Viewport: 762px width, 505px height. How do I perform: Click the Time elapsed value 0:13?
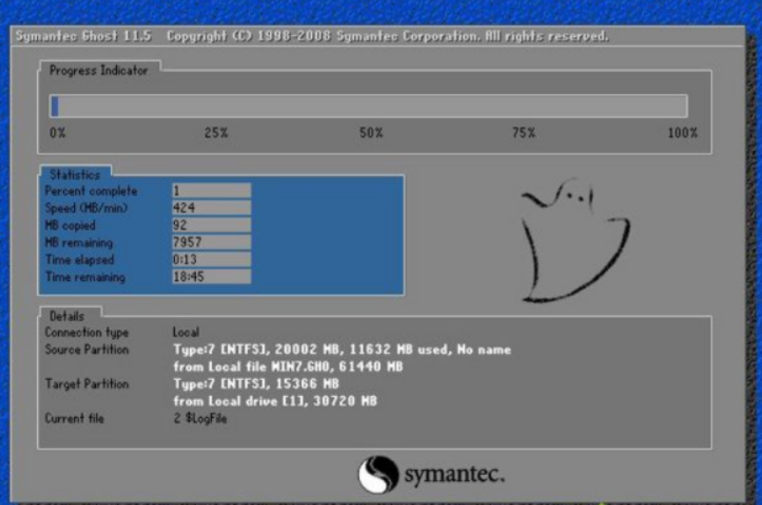coord(211,259)
